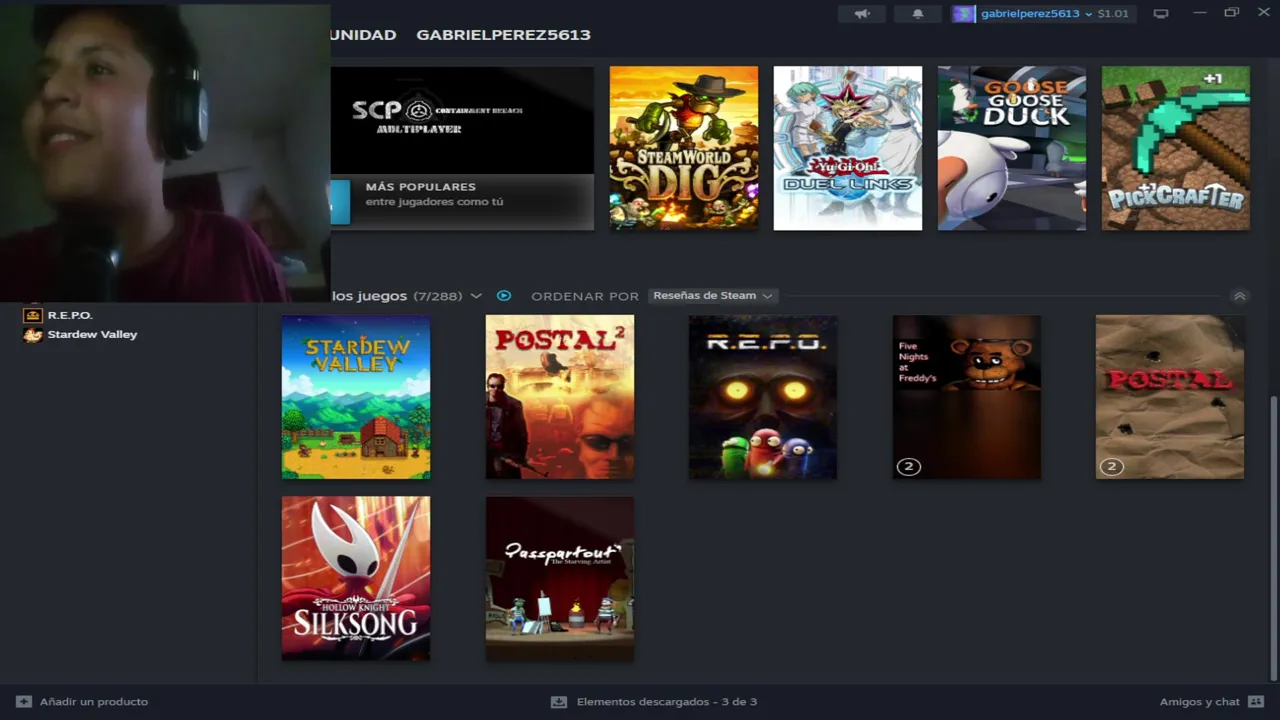The image size is (1280, 720).
Task: Click the friends chat icon
Action: pyautogui.click(x=1256, y=702)
